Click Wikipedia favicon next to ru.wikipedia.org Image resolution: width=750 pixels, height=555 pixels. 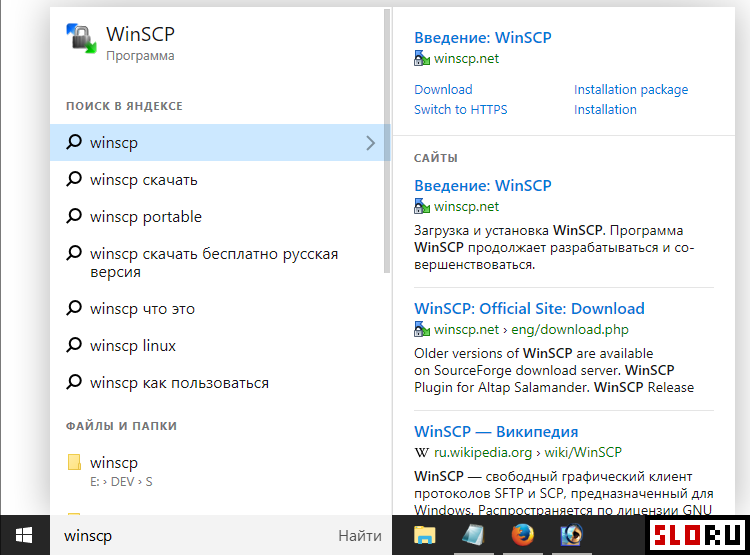tap(421, 452)
